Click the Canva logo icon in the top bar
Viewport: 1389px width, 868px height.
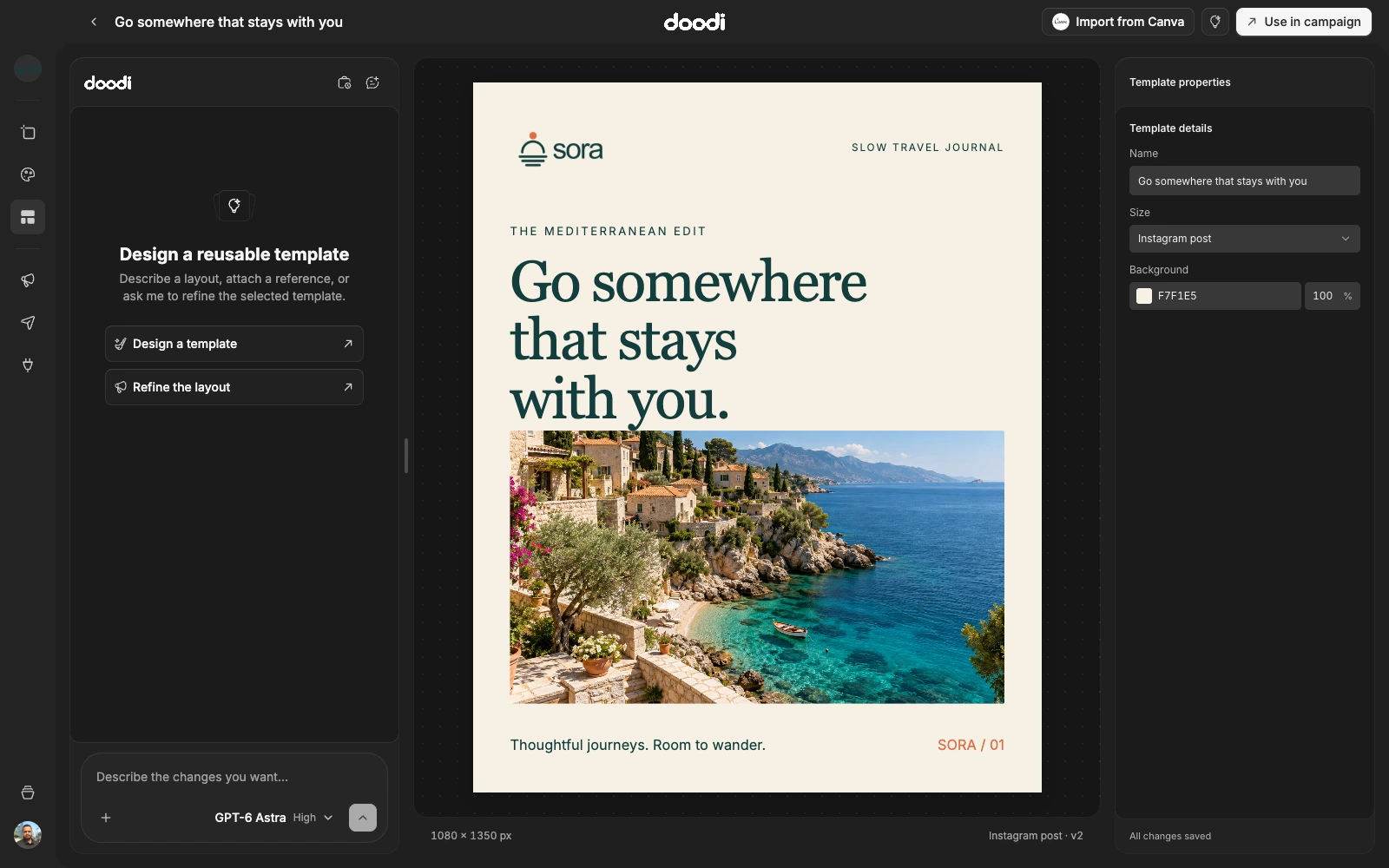coord(1061,22)
